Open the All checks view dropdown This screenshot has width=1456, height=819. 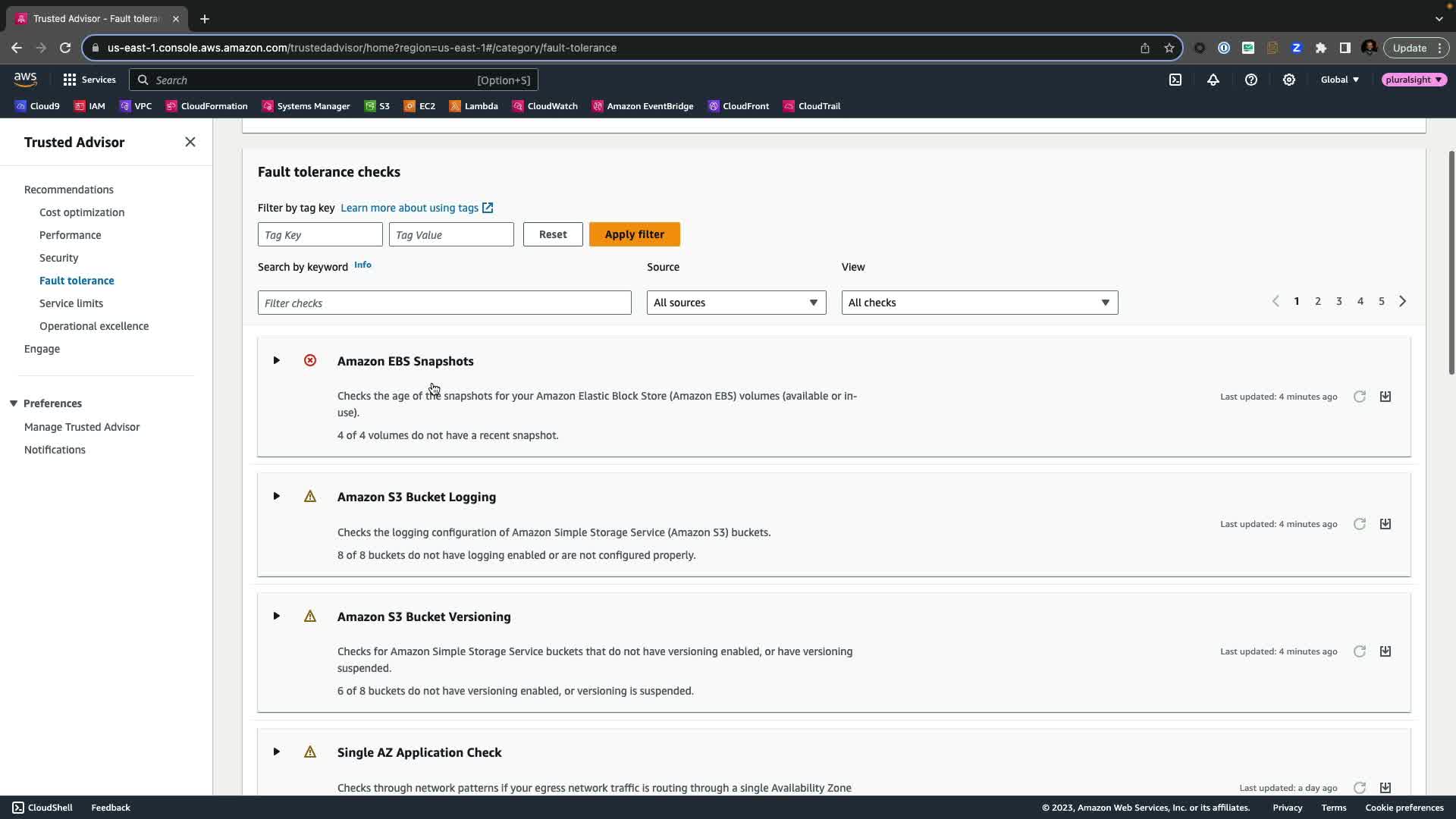pyautogui.click(x=979, y=303)
